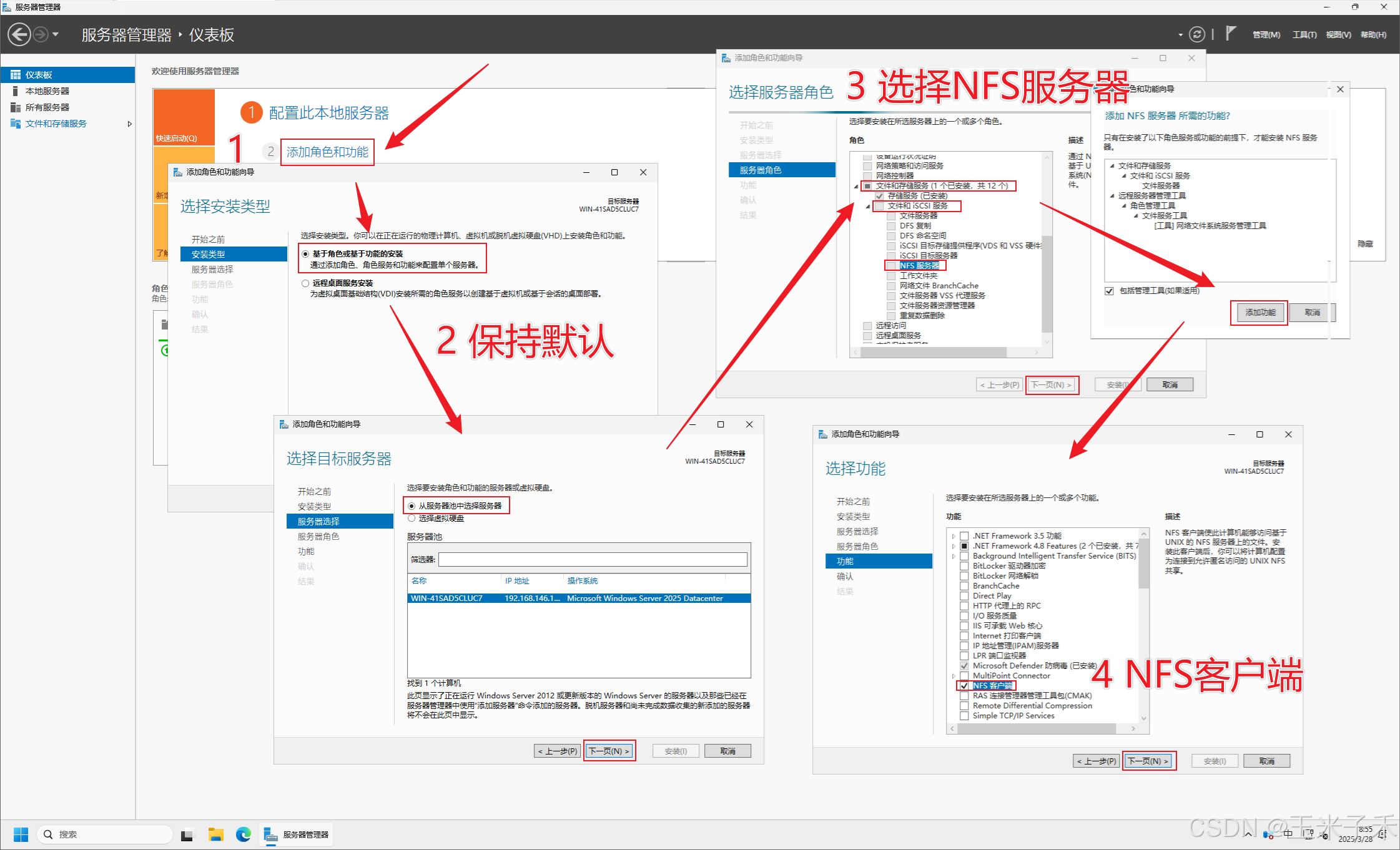Click the refresh icon in header
The image size is (1400, 850).
[x=1196, y=34]
